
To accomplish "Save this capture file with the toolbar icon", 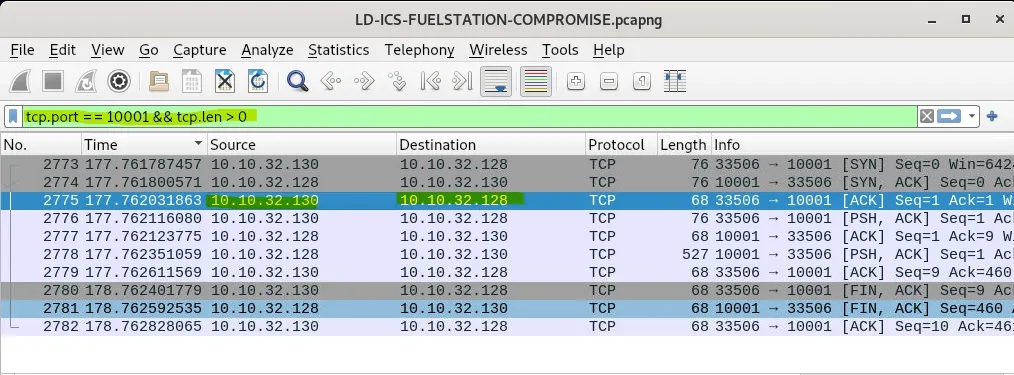I will [192, 81].
